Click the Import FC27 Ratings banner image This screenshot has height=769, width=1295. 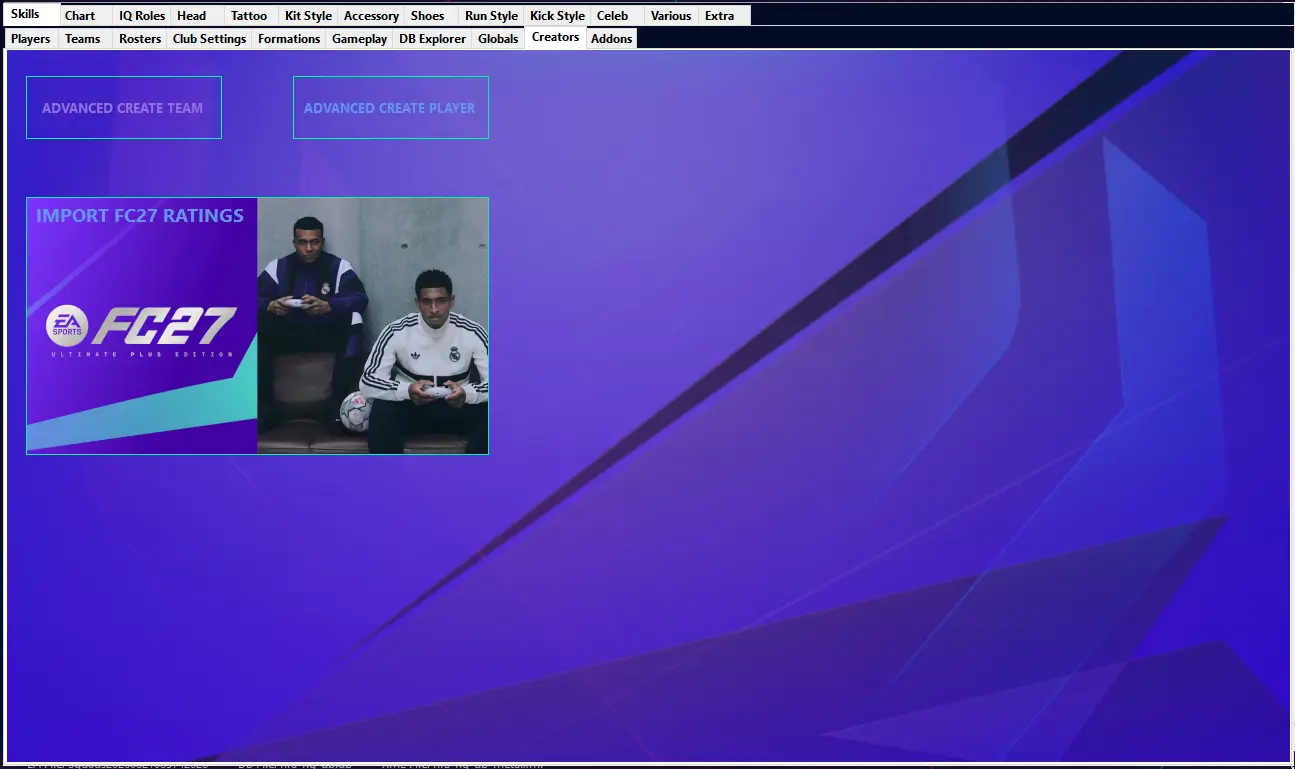(257, 326)
